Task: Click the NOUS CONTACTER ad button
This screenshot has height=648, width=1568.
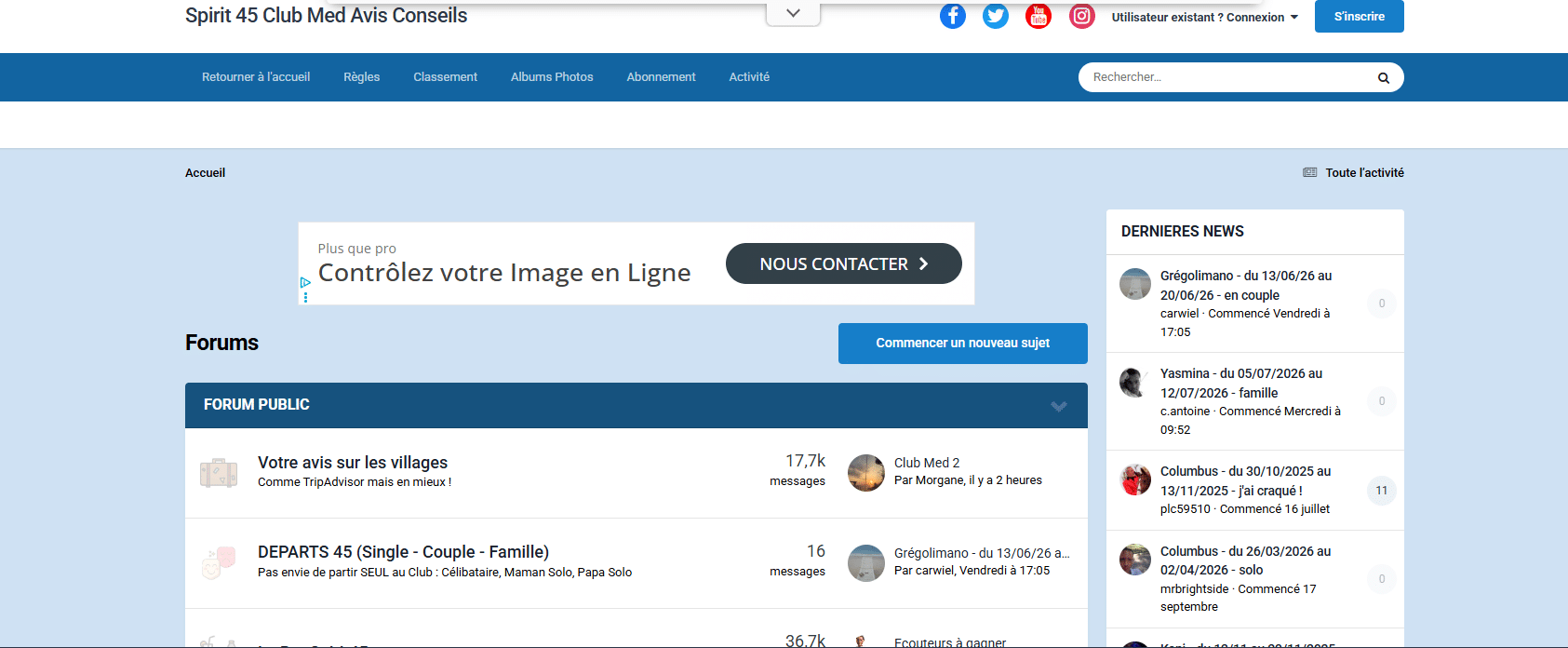Action: click(x=843, y=264)
